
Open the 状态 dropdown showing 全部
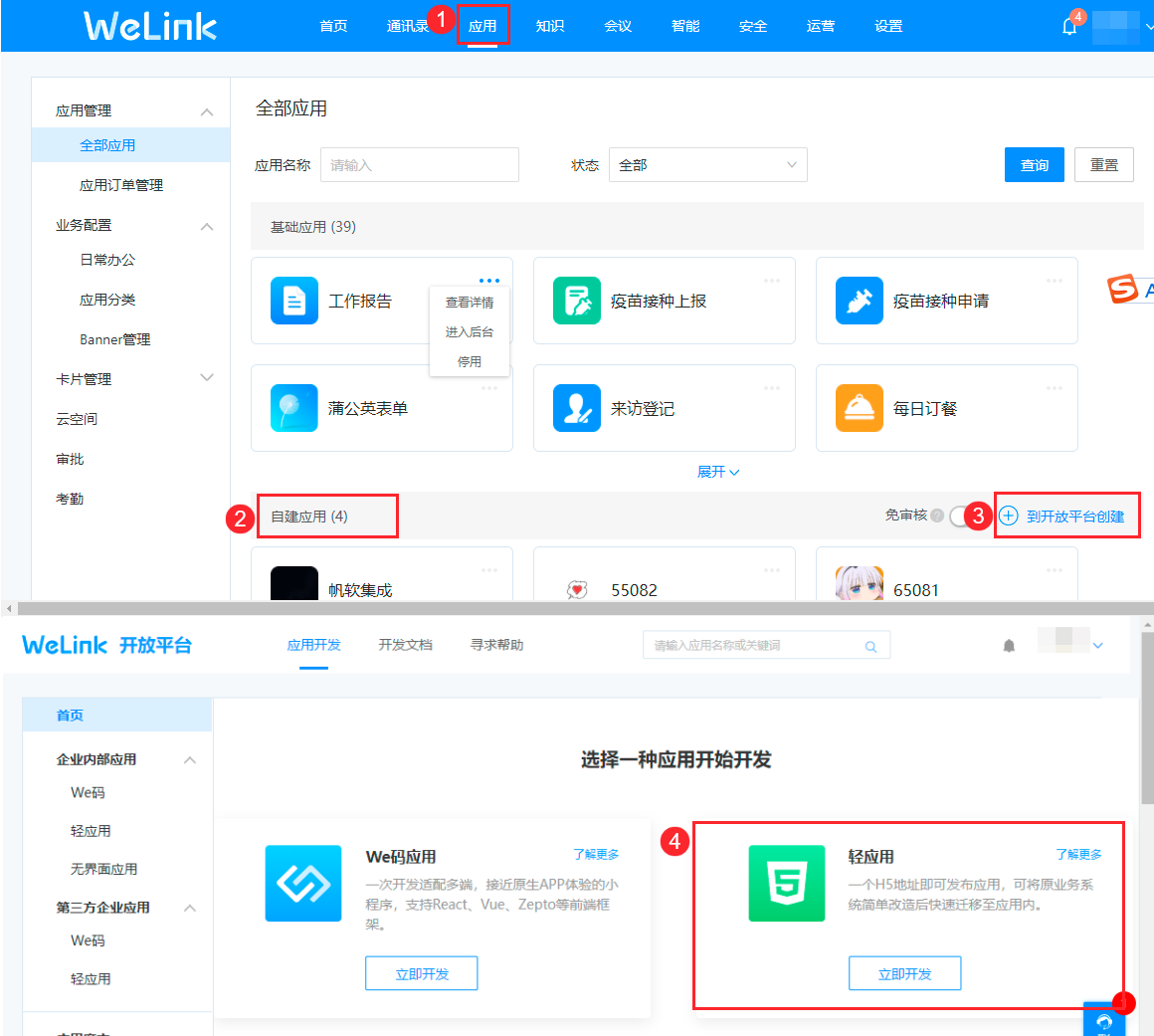click(x=708, y=165)
